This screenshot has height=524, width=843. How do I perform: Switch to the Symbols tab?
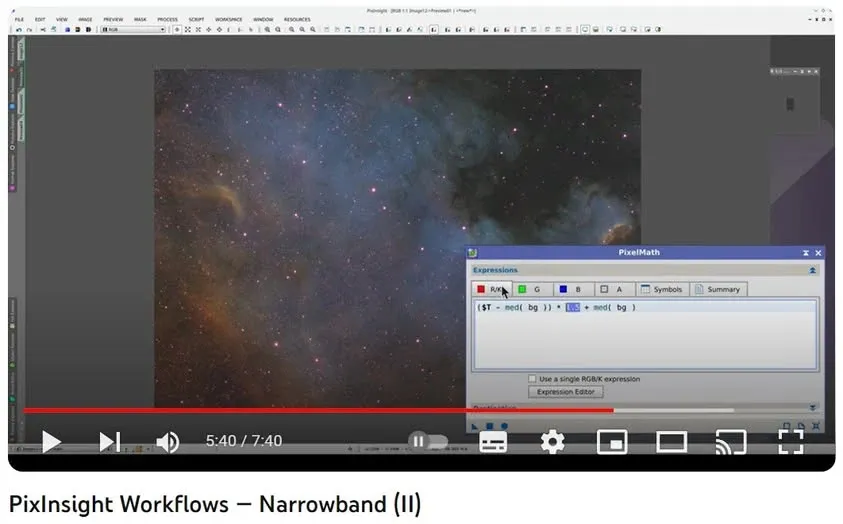coord(662,289)
